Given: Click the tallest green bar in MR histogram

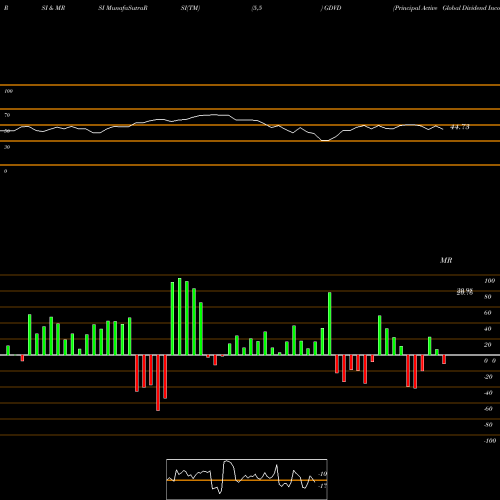Looking at the screenshot, I should click(179, 316).
